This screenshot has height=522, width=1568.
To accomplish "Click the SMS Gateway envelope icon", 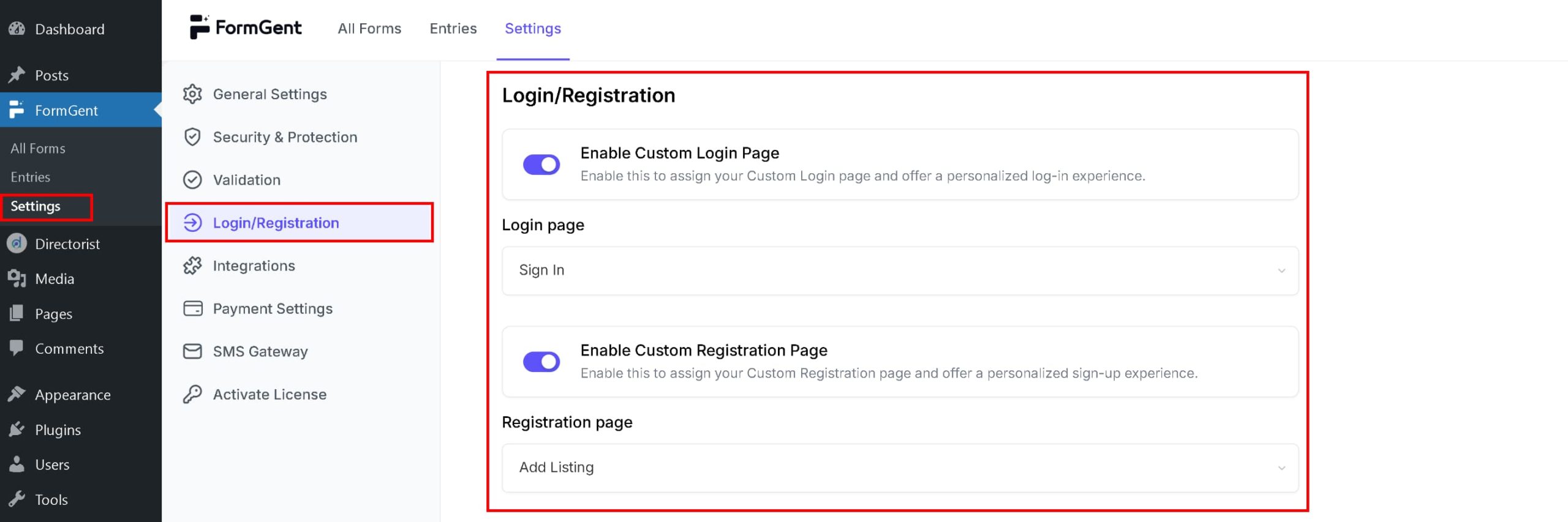I will click(192, 351).
